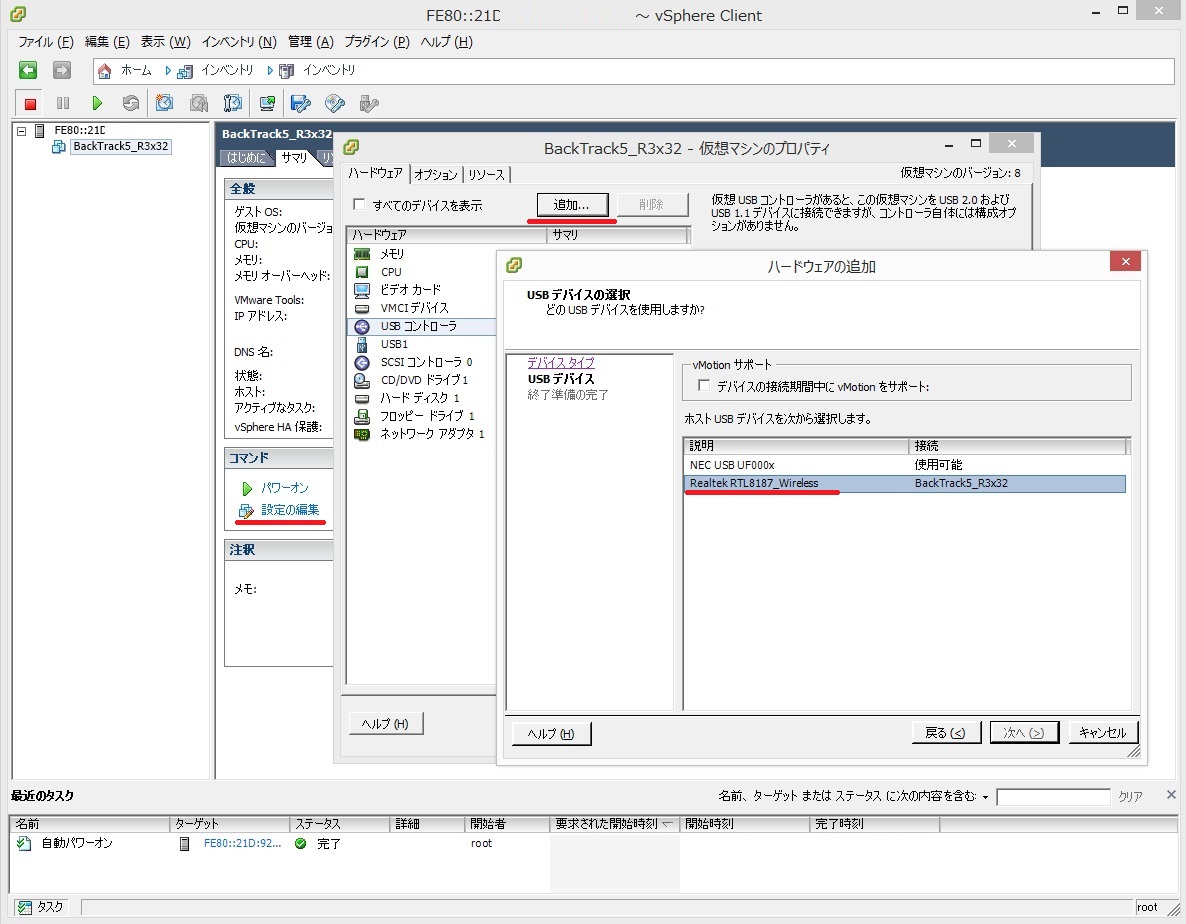Click ヘルプ button in properties dialog
The height and width of the screenshot is (924, 1186).
(x=385, y=724)
